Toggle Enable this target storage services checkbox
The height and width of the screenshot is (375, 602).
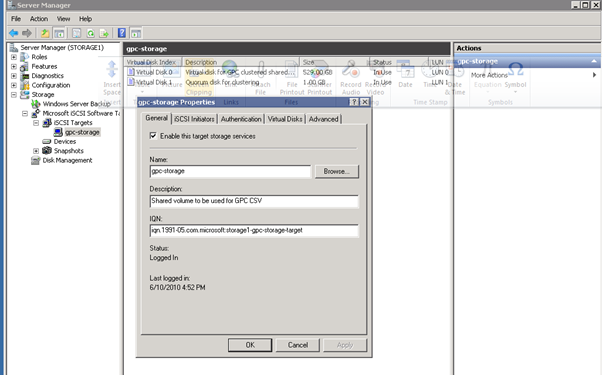pos(153,135)
